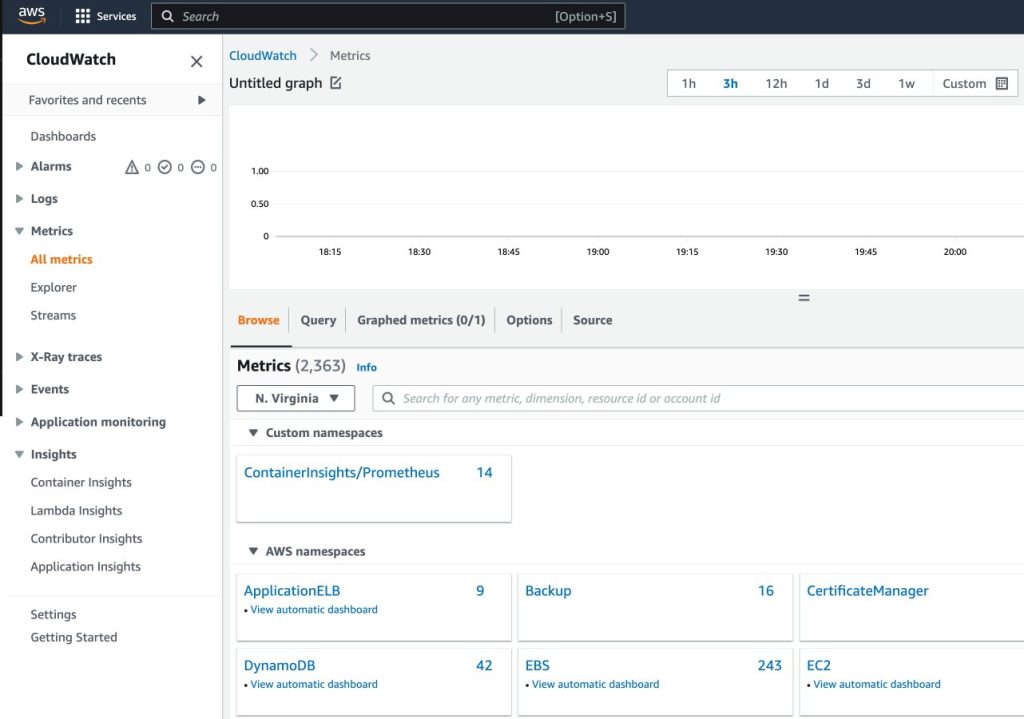1024x719 pixels.
Task: Open Explorer under Metrics
Action: tap(54, 287)
